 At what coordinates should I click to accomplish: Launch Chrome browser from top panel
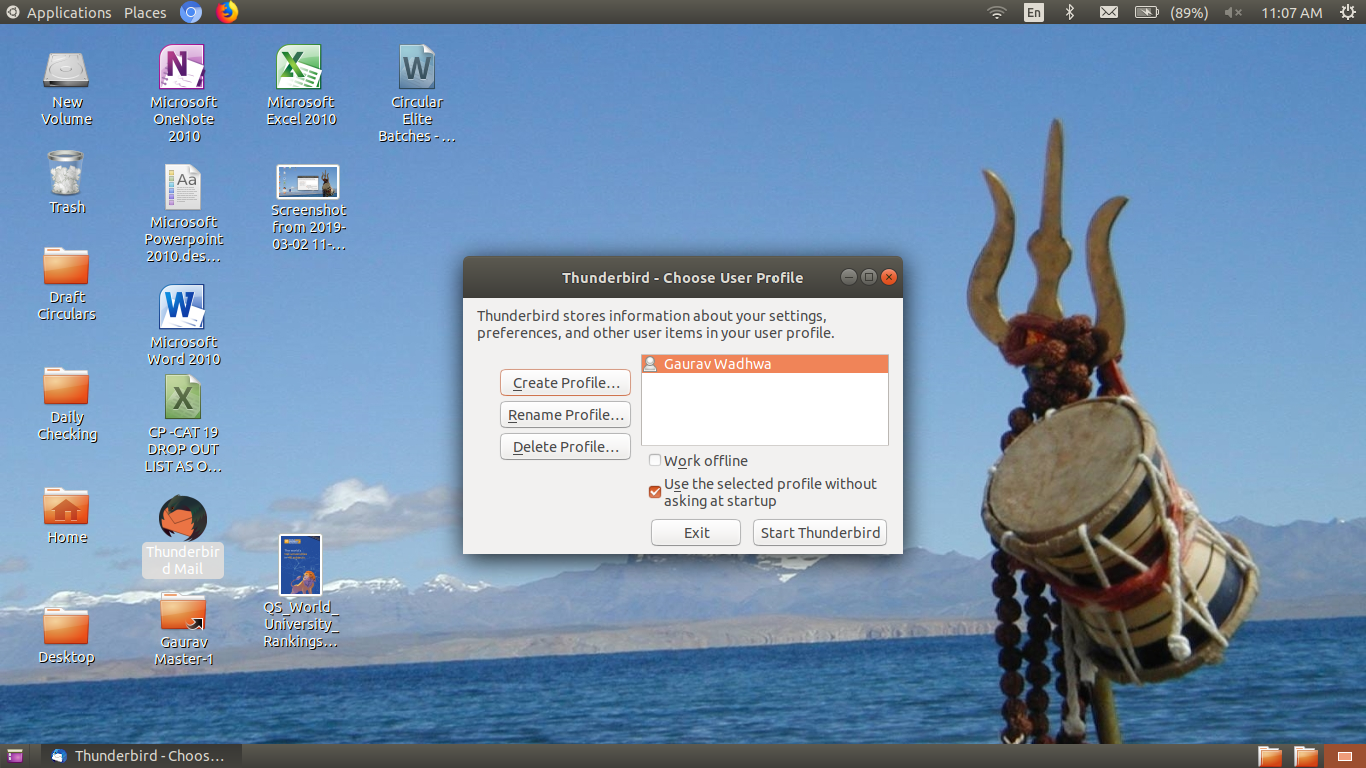click(191, 12)
